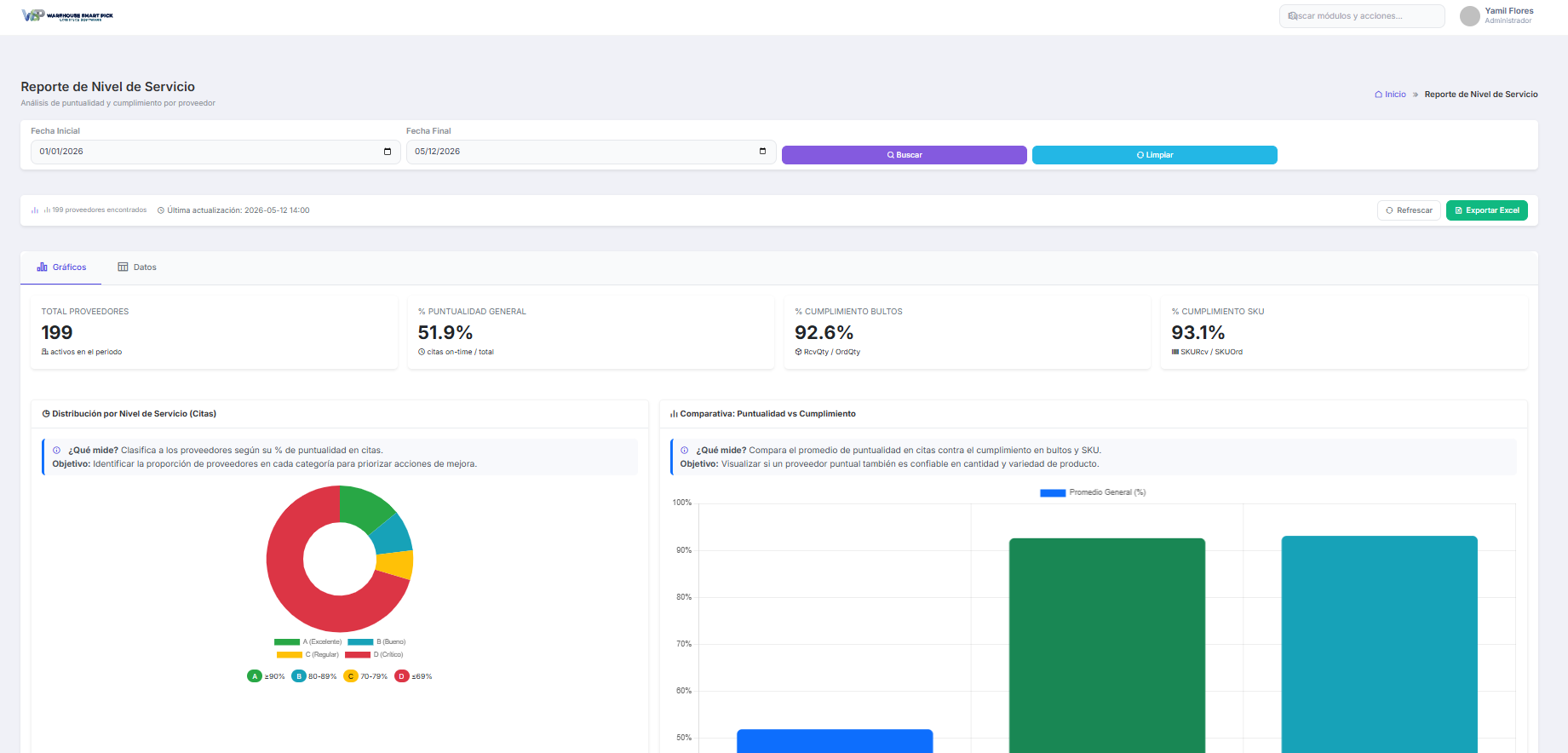Switch to the Datos tab

pos(137,267)
